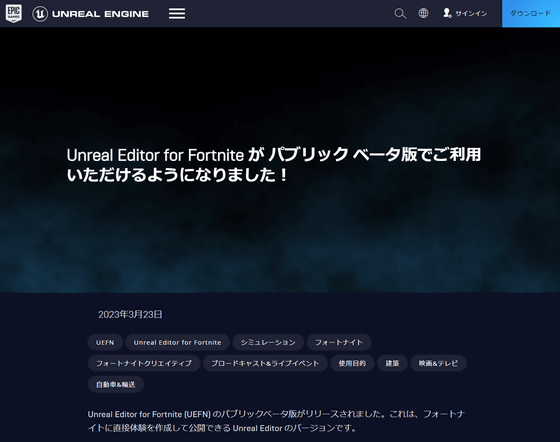Select the 使用目的 tag

pyautogui.click(x=352, y=363)
